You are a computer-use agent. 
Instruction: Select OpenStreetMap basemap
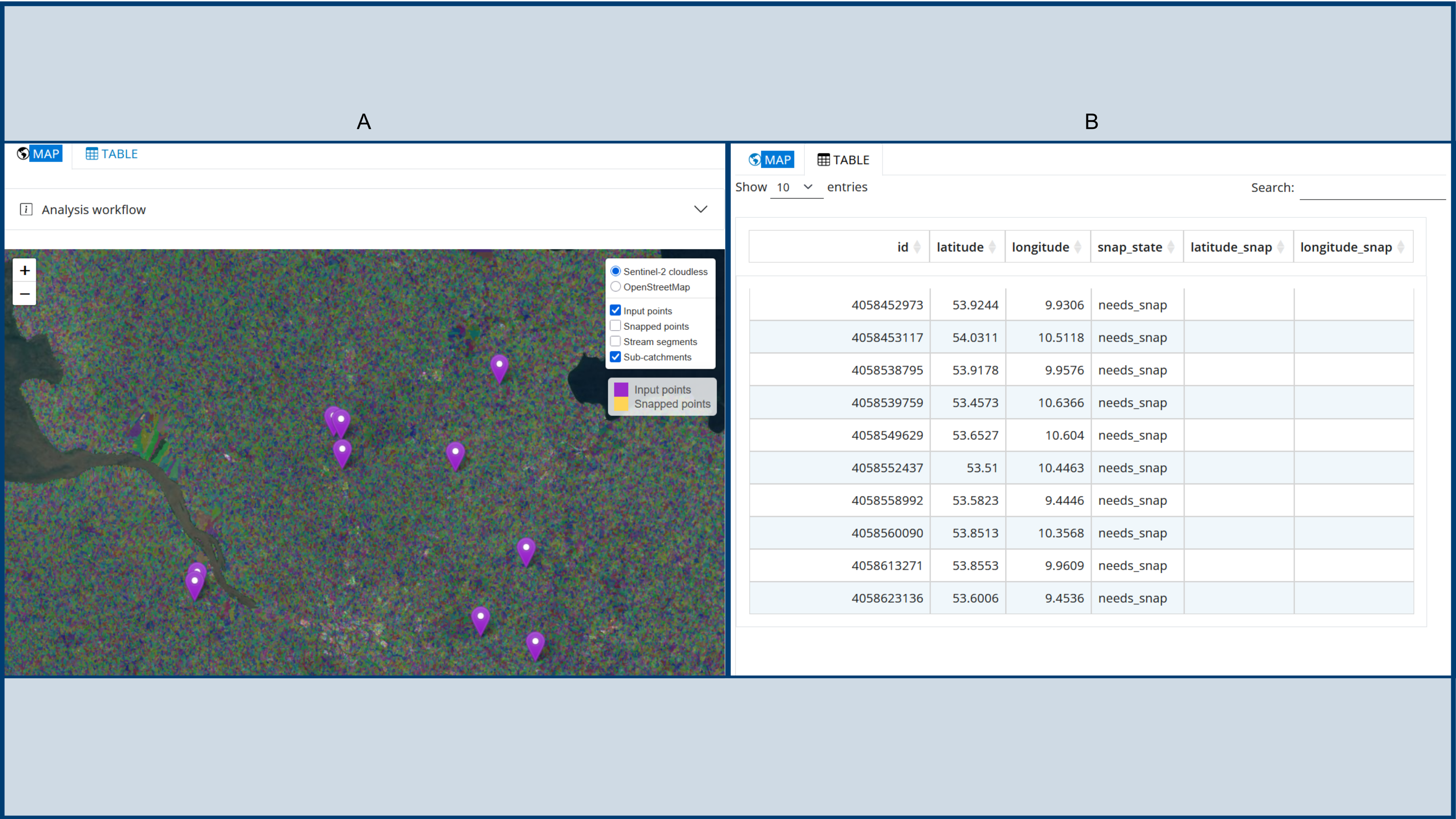[x=616, y=287]
